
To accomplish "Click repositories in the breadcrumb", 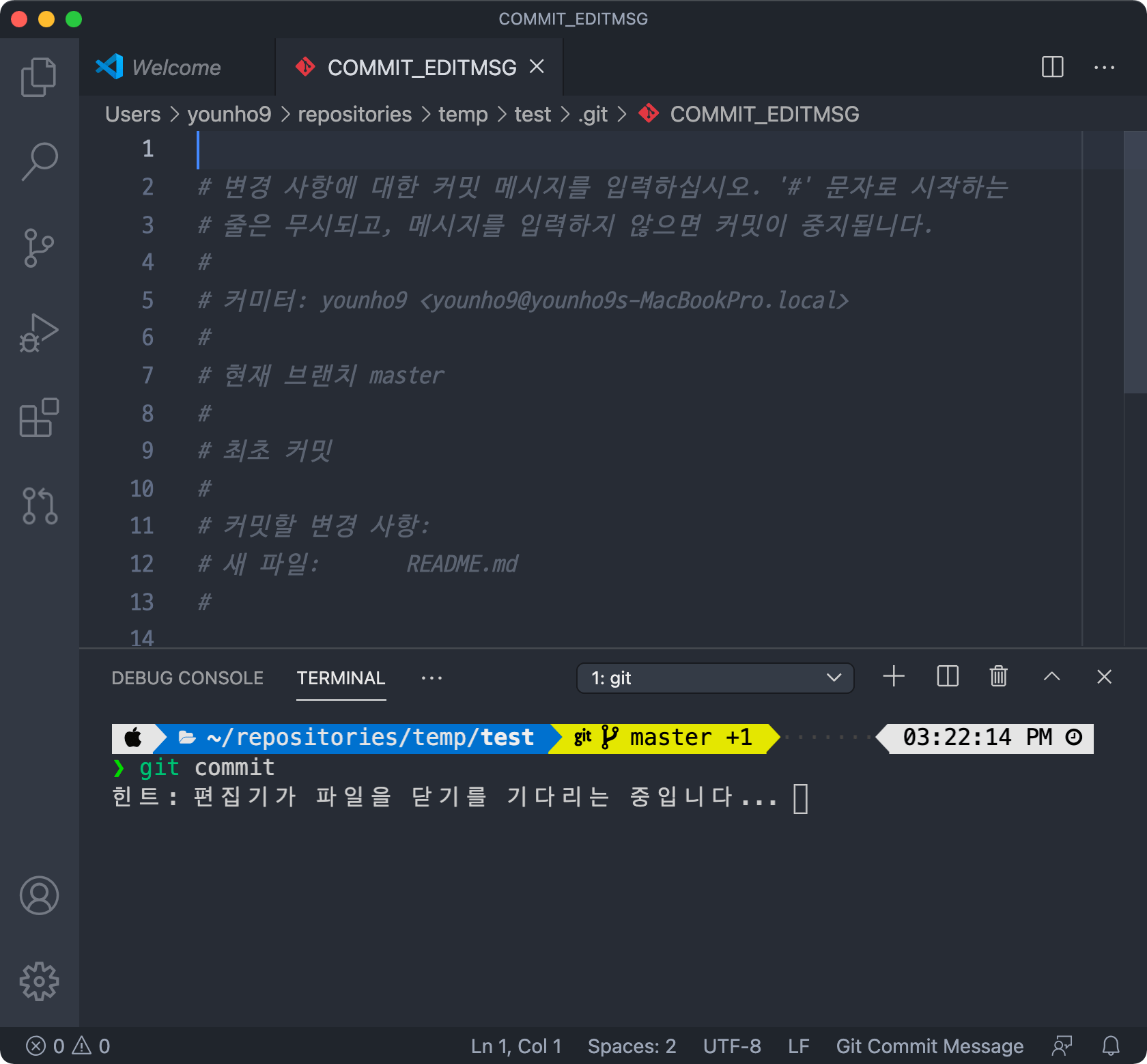I will click(x=355, y=114).
